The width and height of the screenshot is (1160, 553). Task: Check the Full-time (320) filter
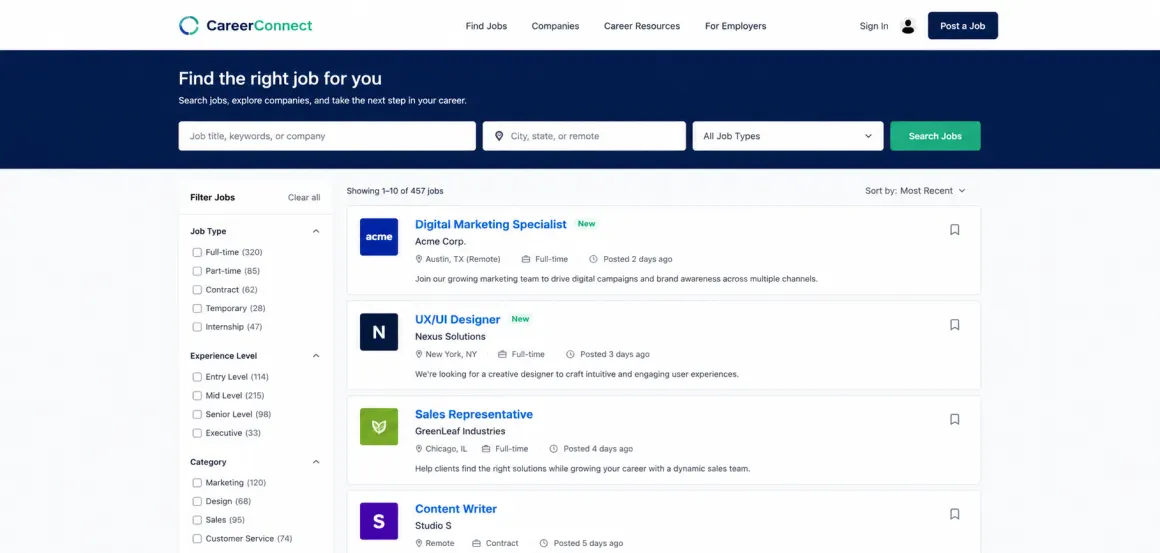point(197,252)
